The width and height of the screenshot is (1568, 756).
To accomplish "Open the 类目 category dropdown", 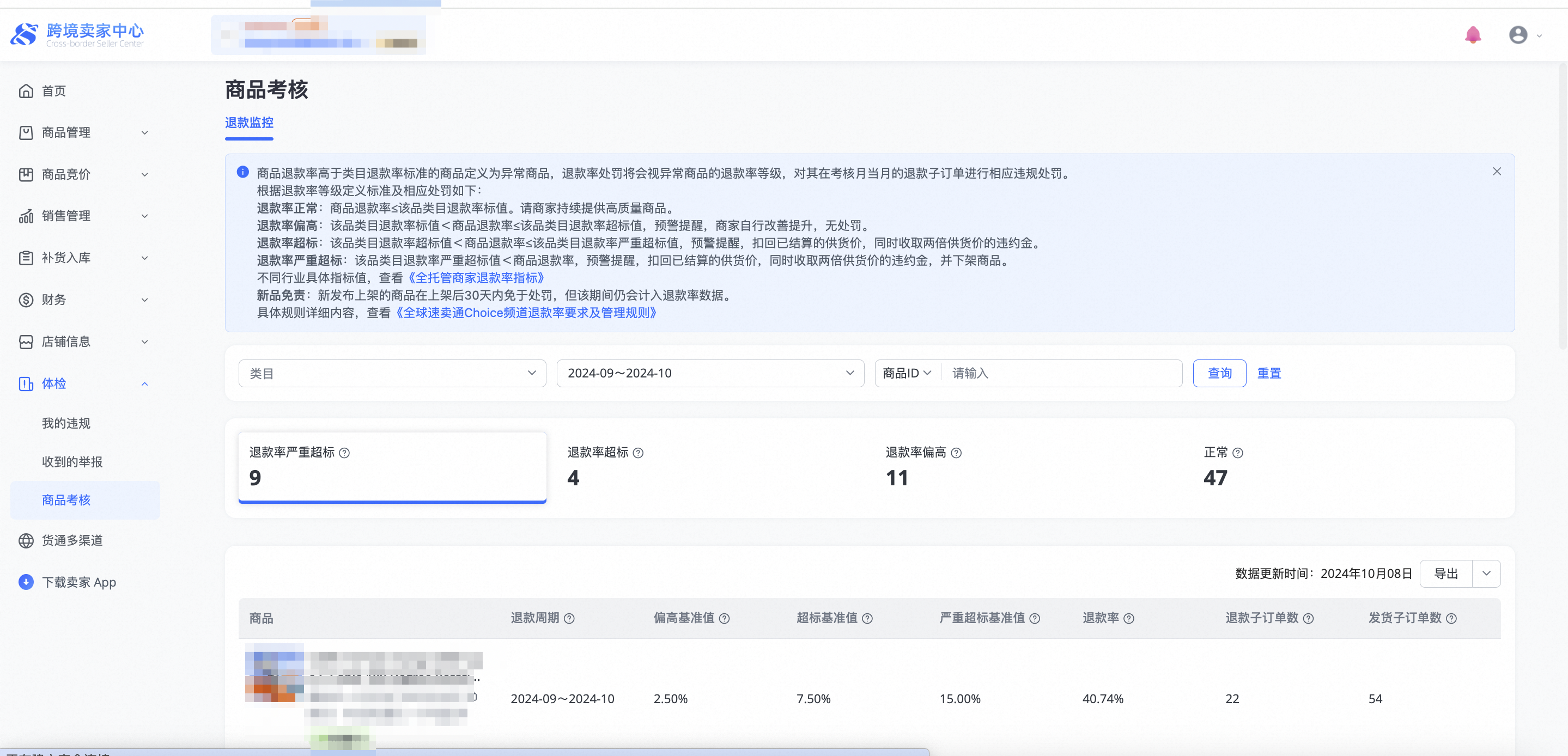I will 392,373.
